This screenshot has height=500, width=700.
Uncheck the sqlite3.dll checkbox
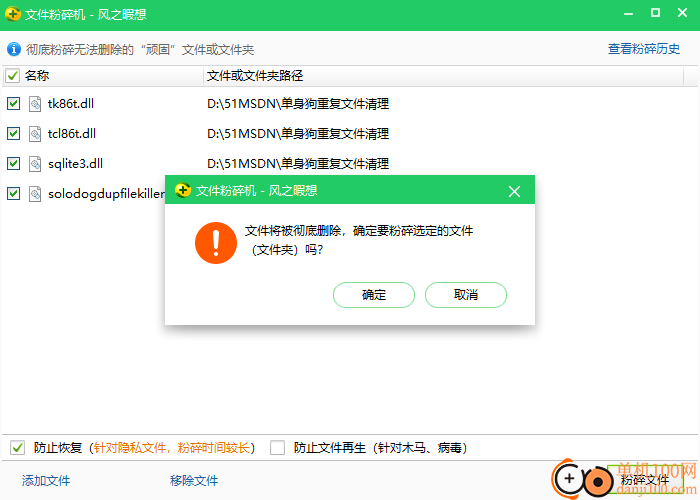(x=13, y=163)
